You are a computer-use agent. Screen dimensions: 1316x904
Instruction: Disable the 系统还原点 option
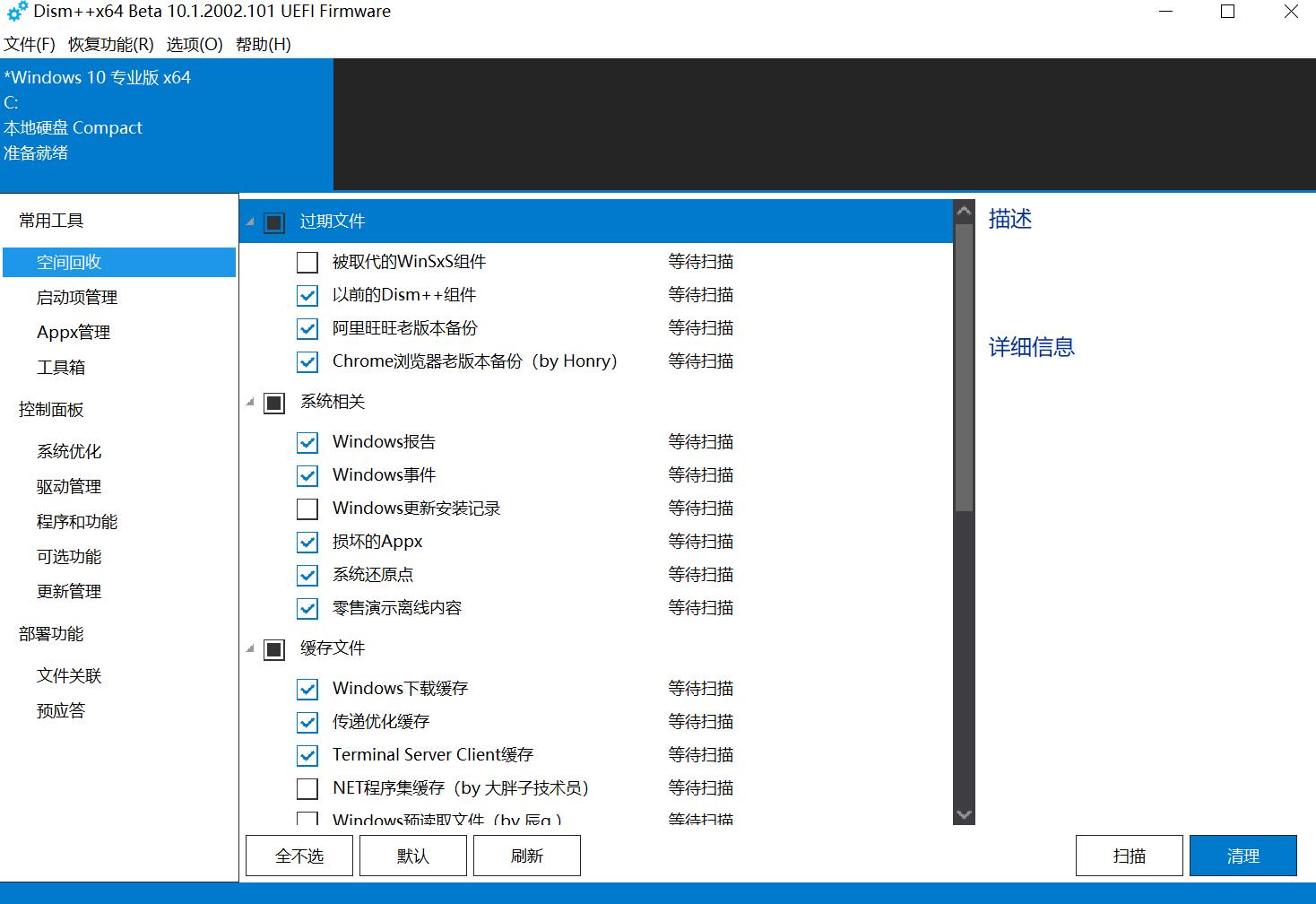click(x=307, y=575)
